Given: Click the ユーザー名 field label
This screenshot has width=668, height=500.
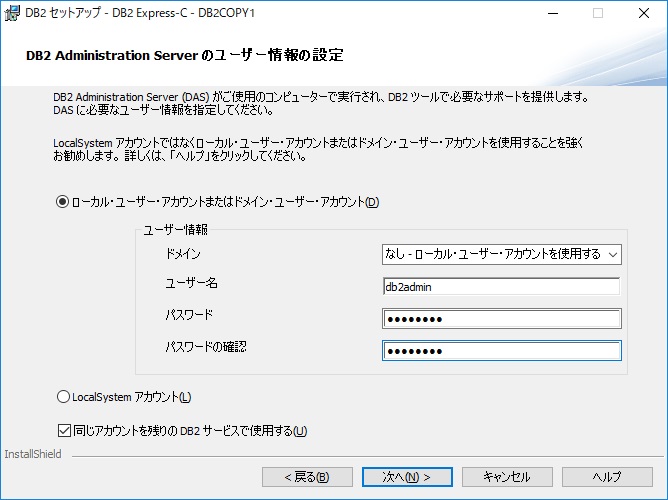Looking at the screenshot, I should (191, 283).
